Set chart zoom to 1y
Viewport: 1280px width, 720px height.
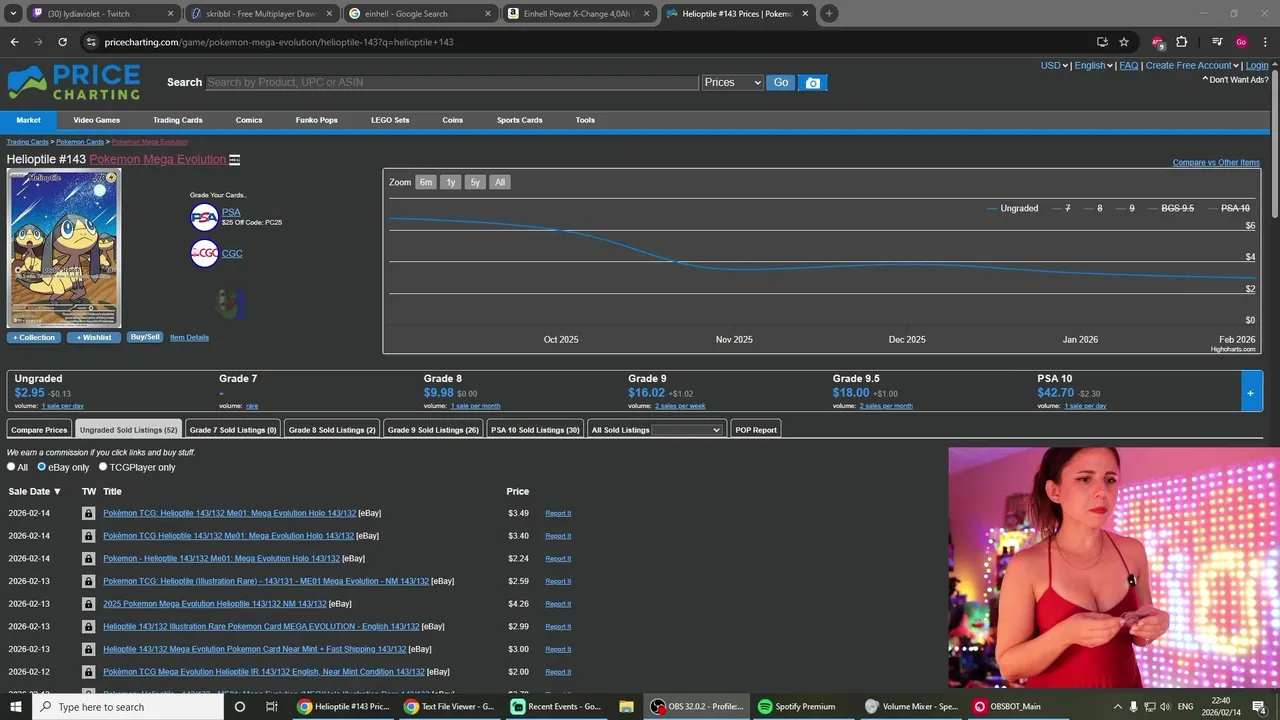point(451,182)
